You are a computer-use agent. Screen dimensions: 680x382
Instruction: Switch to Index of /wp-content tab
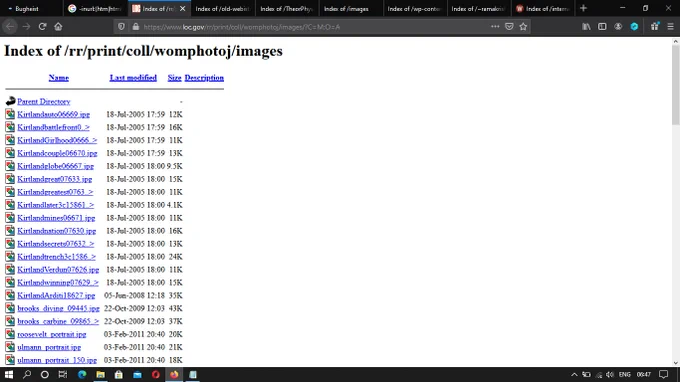click(414, 8)
